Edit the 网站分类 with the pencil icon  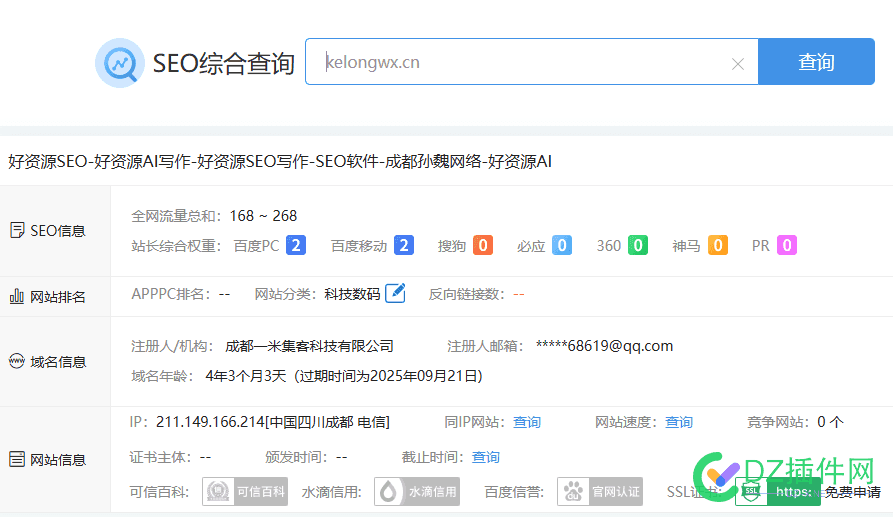pos(395,293)
